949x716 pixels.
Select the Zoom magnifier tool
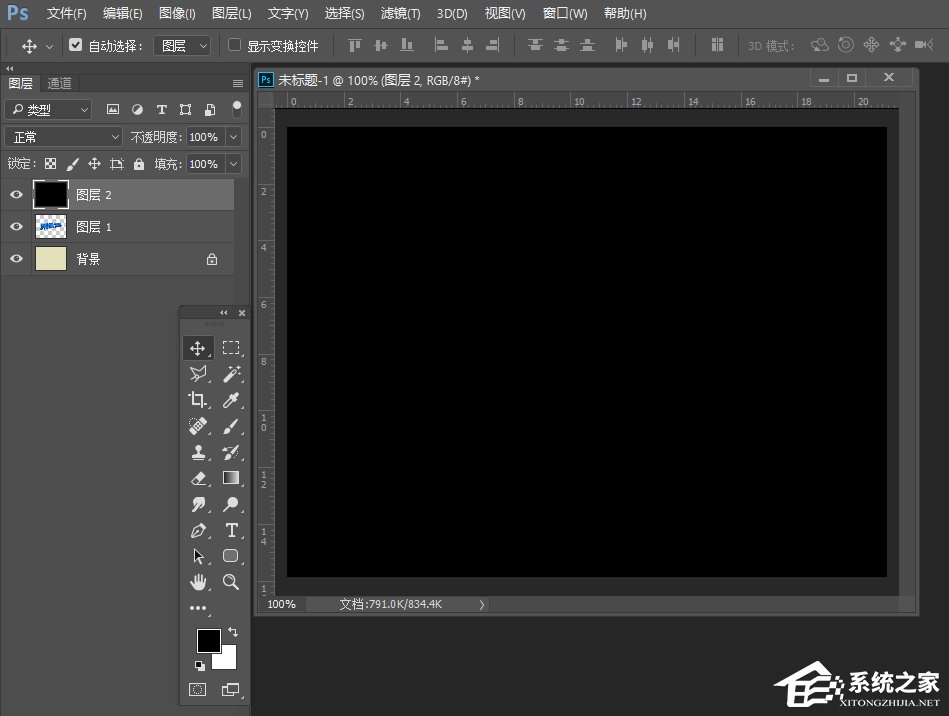[x=231, y=582]
